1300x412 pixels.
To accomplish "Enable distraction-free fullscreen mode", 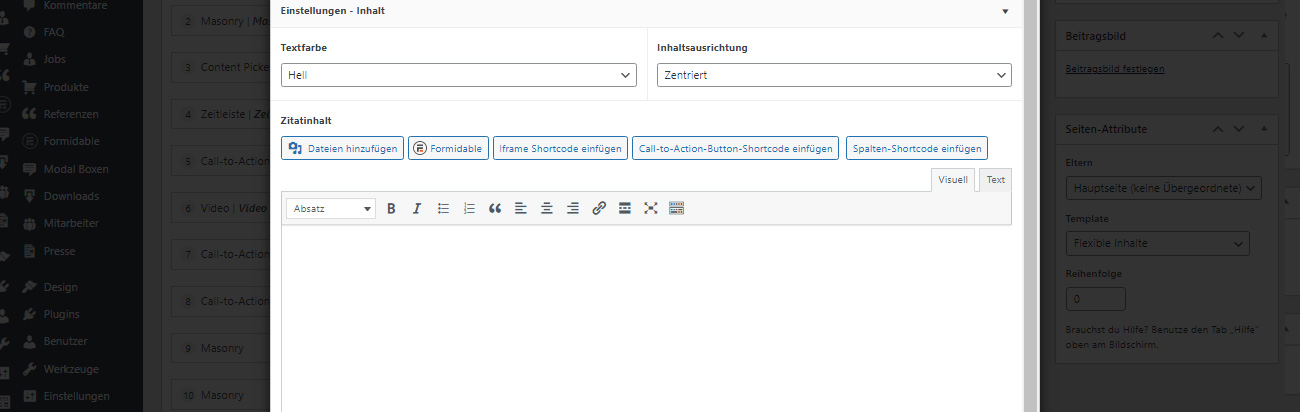I will [651, 208].
